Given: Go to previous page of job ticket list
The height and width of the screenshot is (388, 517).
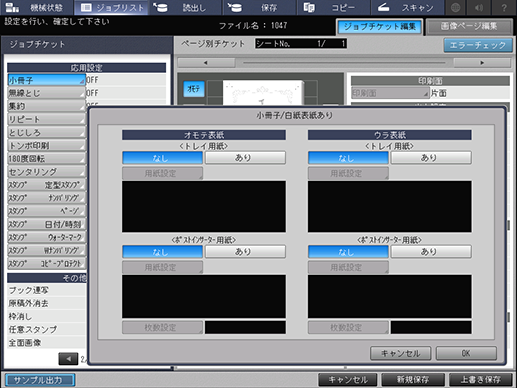Looking at the screenshot, I should 68,359.
